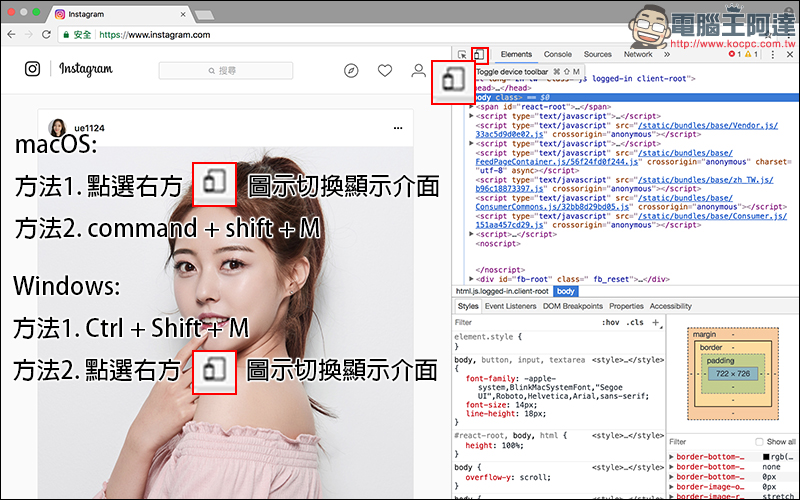Select the noscript opening tag row
This screenshot has width=800, height=500.
tap(498, 243)
